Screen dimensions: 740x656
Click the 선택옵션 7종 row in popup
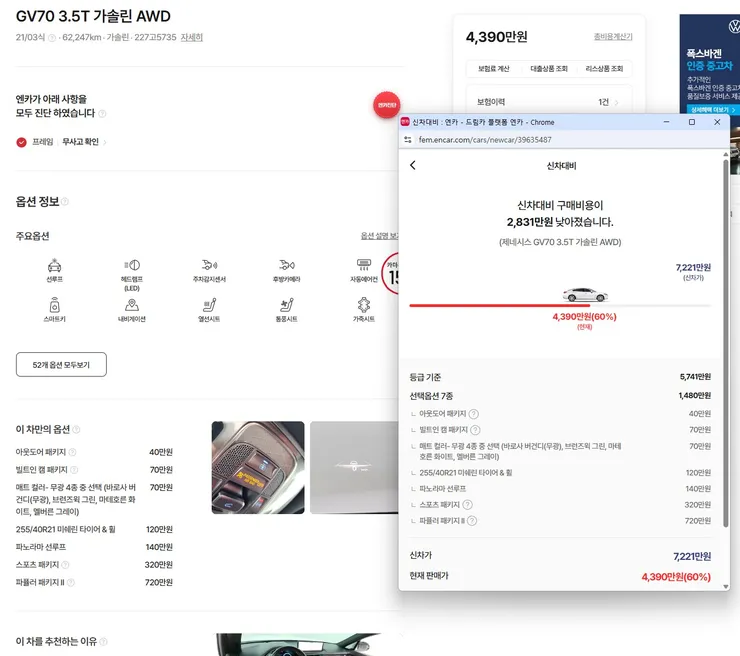tap(560, 395)
